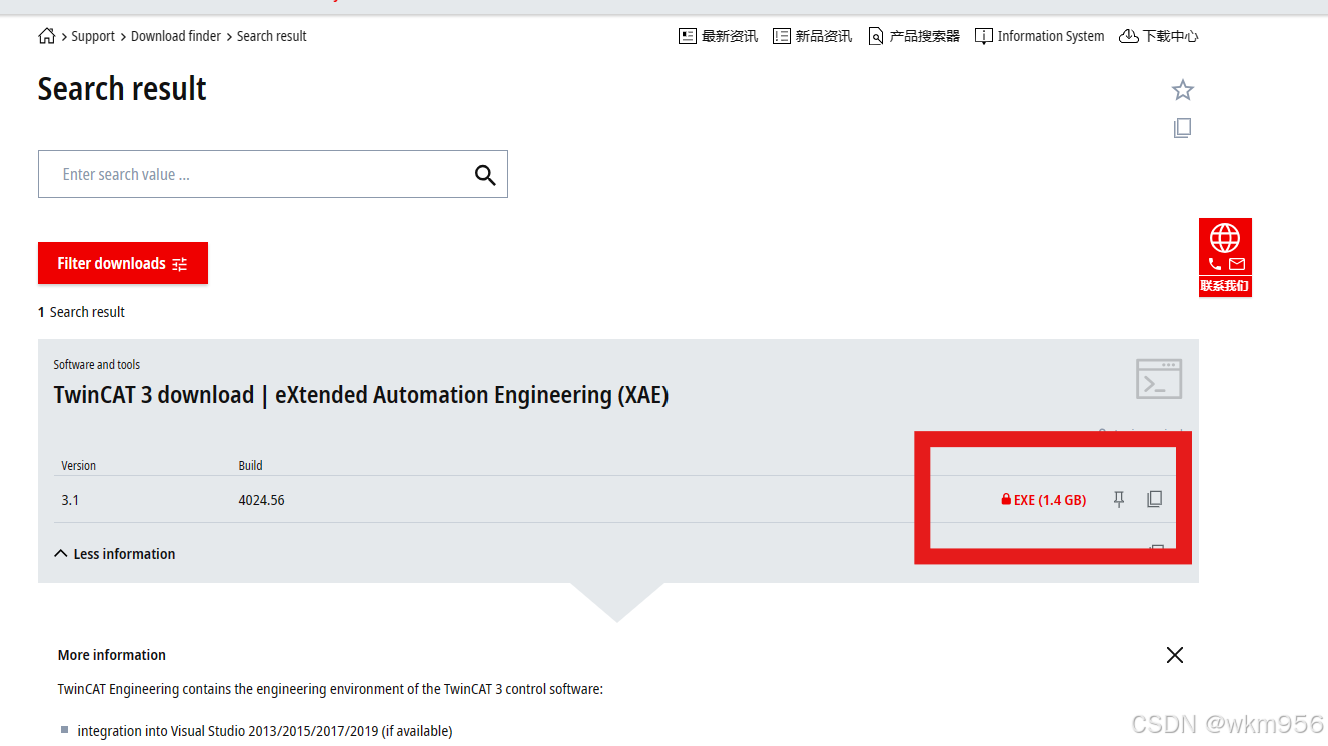Click Visual Studio integration bullet text
The width and height of the screenshot is (1328, 746).
(x=265, y=731)
